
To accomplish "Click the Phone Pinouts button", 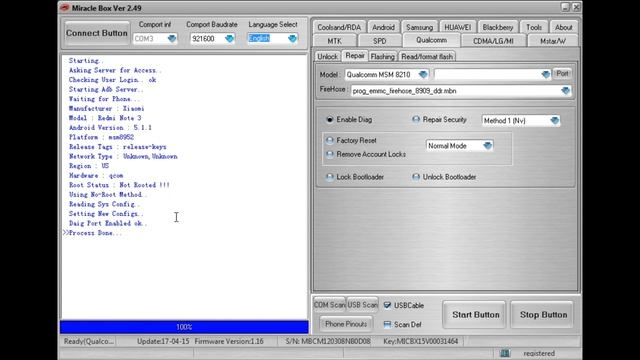I will (346, 324).
